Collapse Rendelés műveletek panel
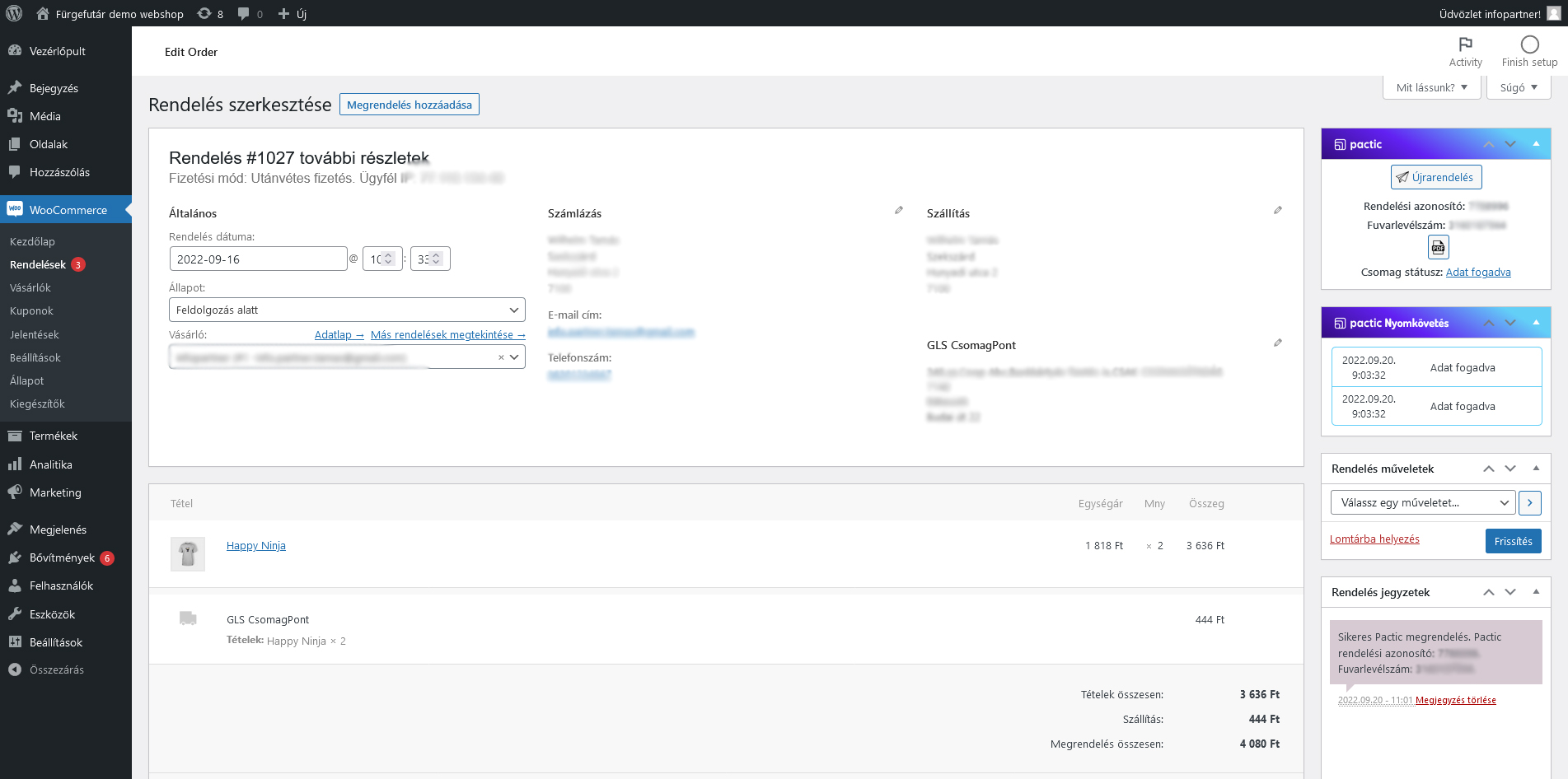Screen dimensions: 1568x779 tap(1536, 469)
